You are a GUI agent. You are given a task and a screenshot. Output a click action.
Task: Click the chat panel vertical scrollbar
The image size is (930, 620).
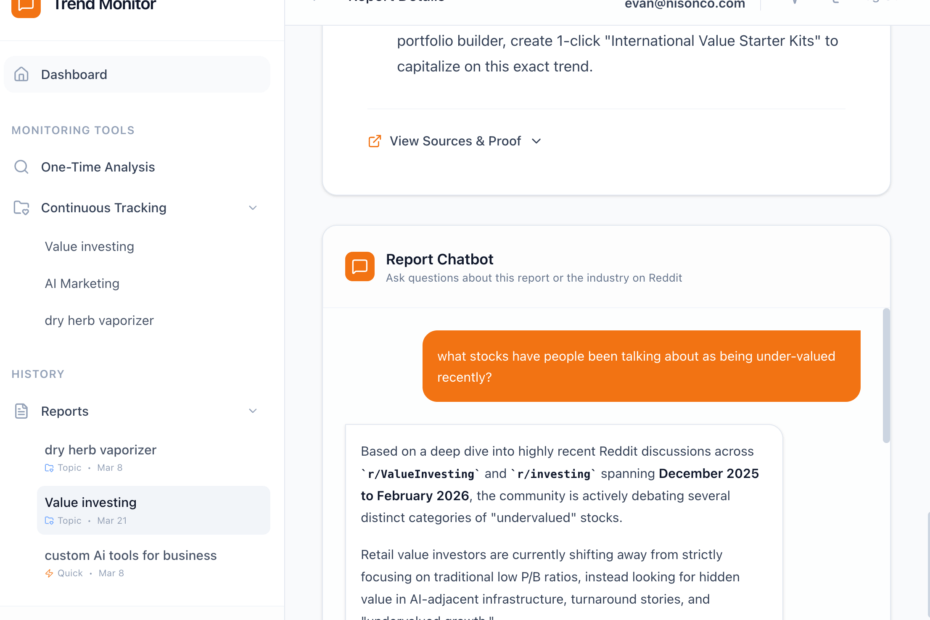[x=884, y=375]
